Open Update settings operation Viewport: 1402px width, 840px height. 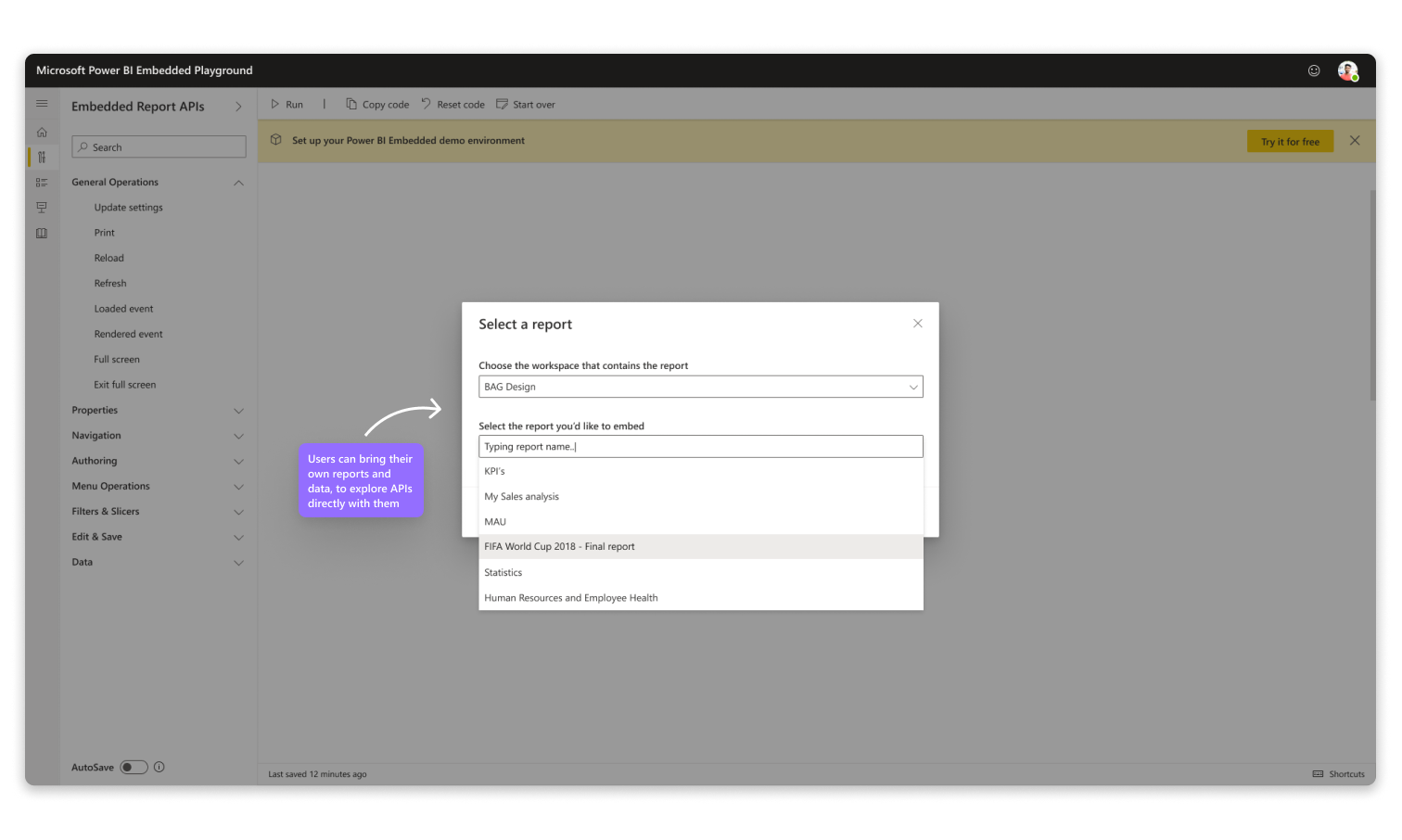128,208
